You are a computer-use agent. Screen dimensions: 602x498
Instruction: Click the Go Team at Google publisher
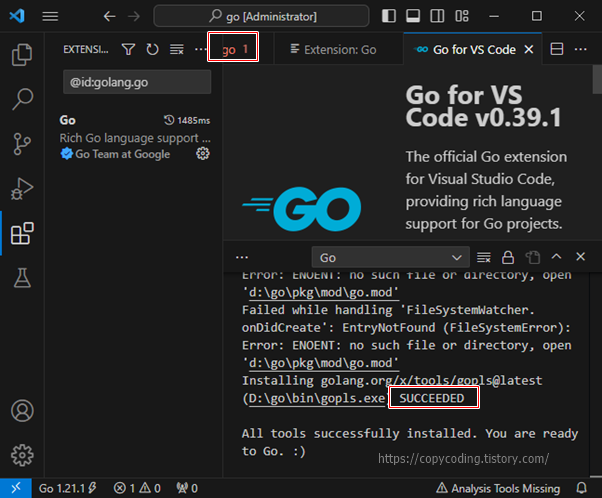click(122, 154)
